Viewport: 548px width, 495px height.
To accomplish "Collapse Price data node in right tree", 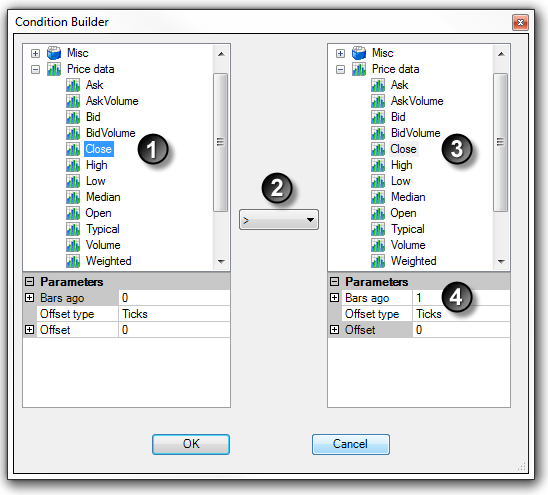I will [340, 70].
